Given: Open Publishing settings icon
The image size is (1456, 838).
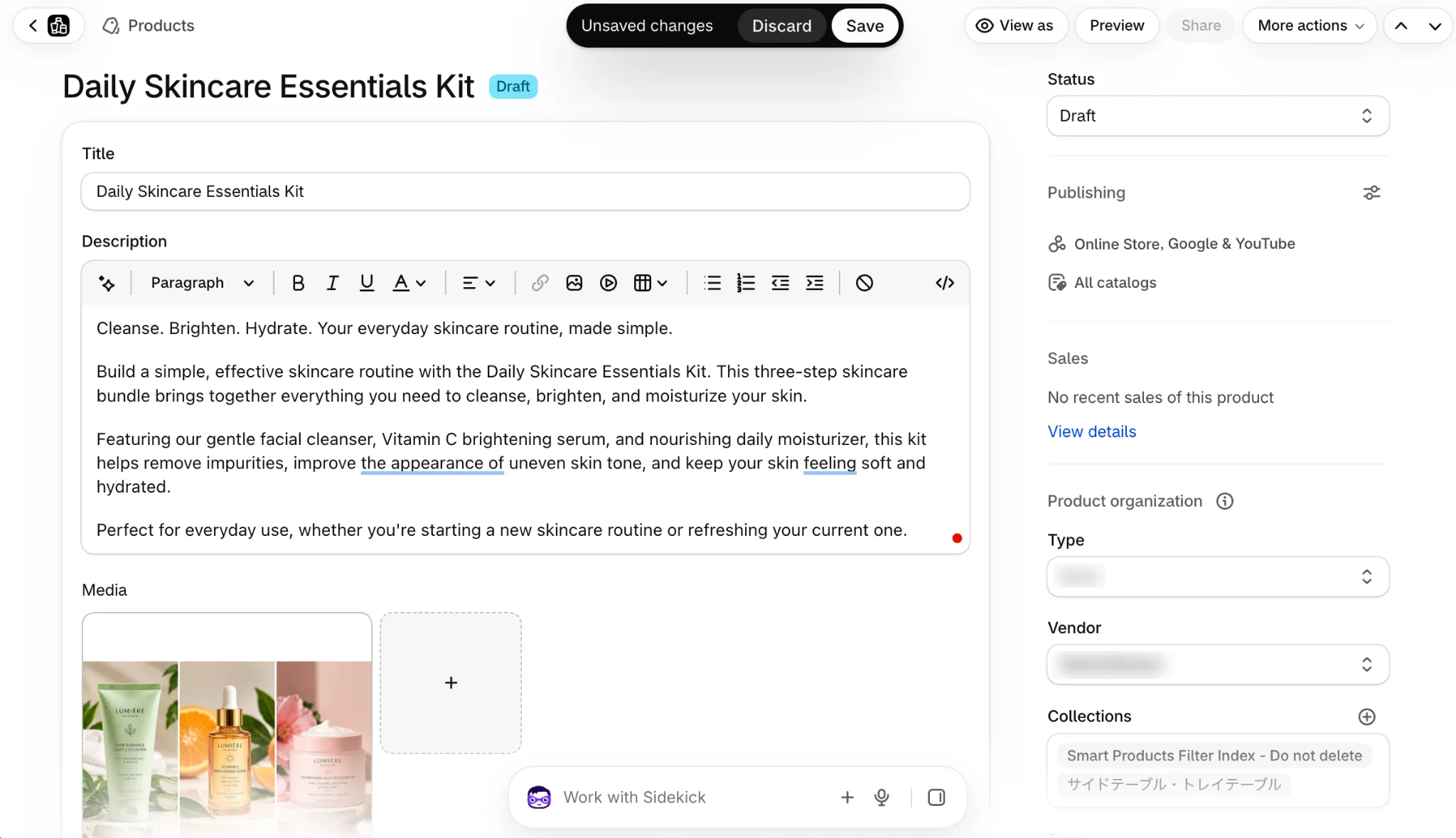Looking at the screenshot, I should 1371,193.
